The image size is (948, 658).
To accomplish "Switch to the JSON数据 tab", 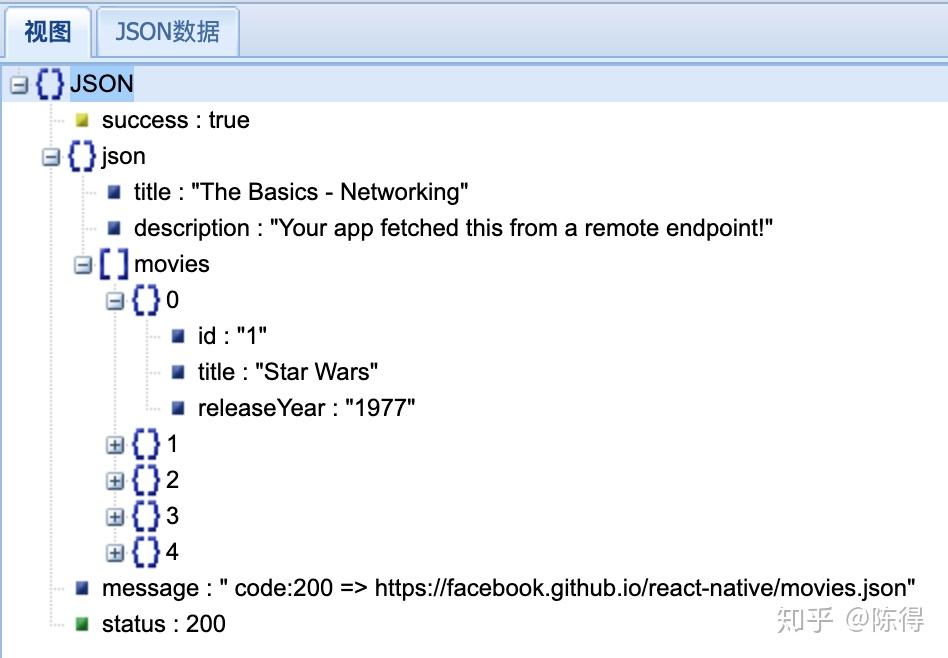I will coord(167,31).
